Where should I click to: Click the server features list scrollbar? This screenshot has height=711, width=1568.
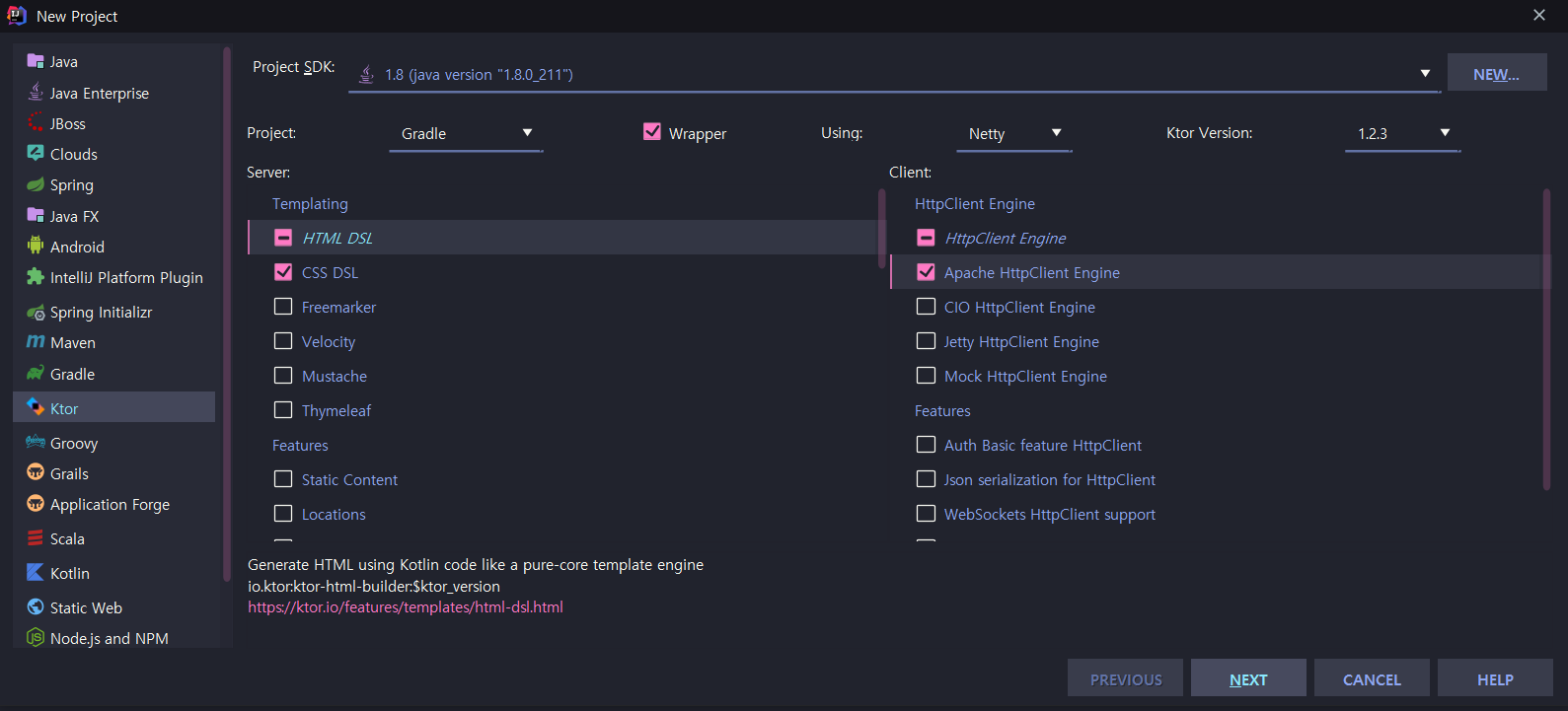[882, 229]
